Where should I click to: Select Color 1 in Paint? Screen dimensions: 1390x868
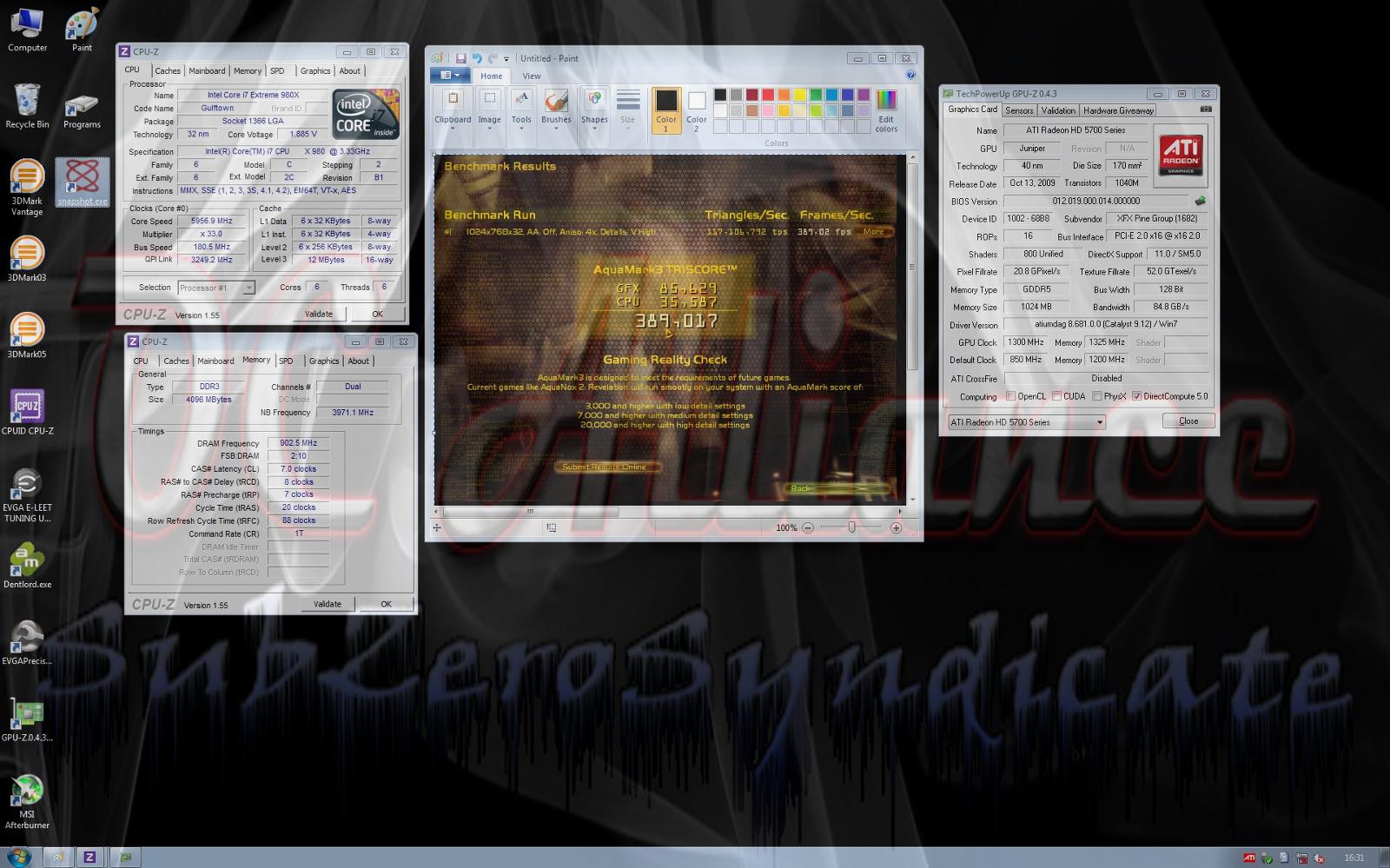coord(666,109)
